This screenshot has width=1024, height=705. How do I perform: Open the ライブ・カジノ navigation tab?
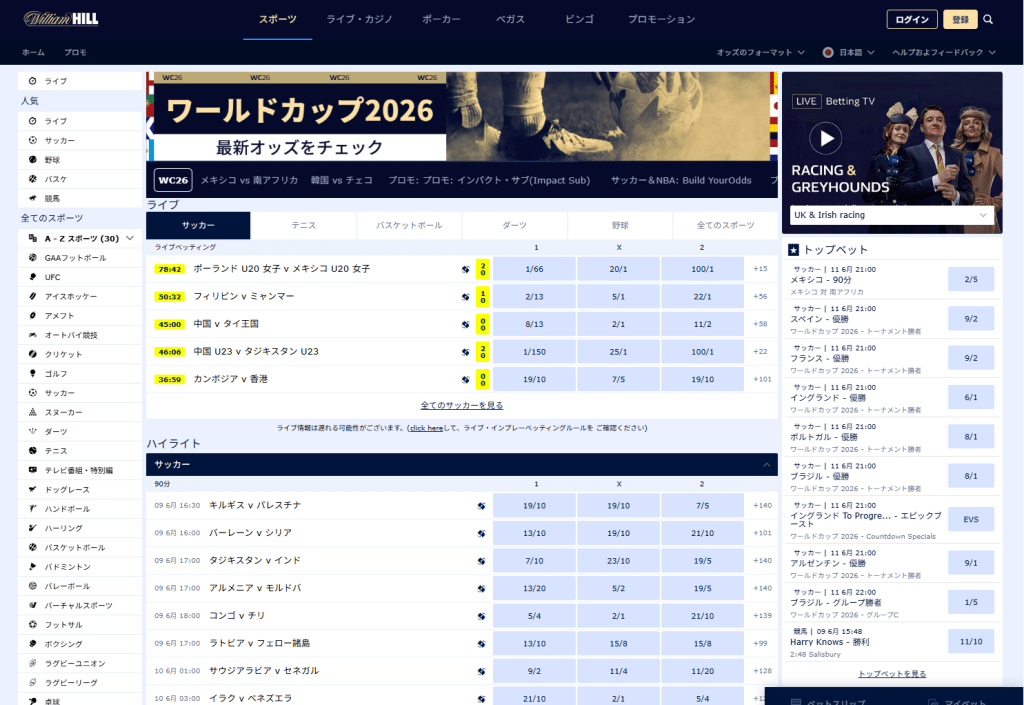click(359, 20)
